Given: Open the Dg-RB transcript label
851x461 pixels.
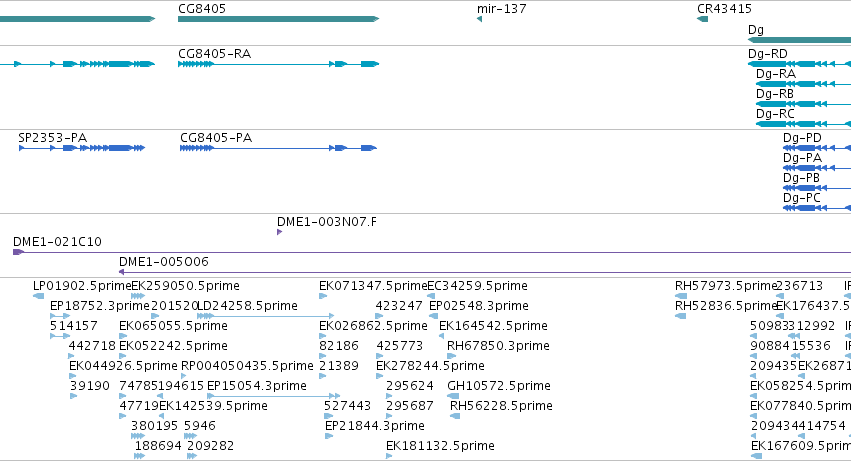Looking at the screenshot, I should click(774, 94).
